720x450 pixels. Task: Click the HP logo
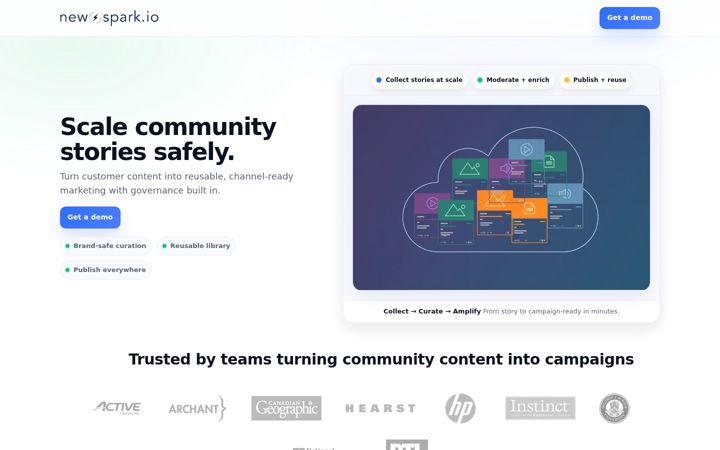click(x=460, y=408)
